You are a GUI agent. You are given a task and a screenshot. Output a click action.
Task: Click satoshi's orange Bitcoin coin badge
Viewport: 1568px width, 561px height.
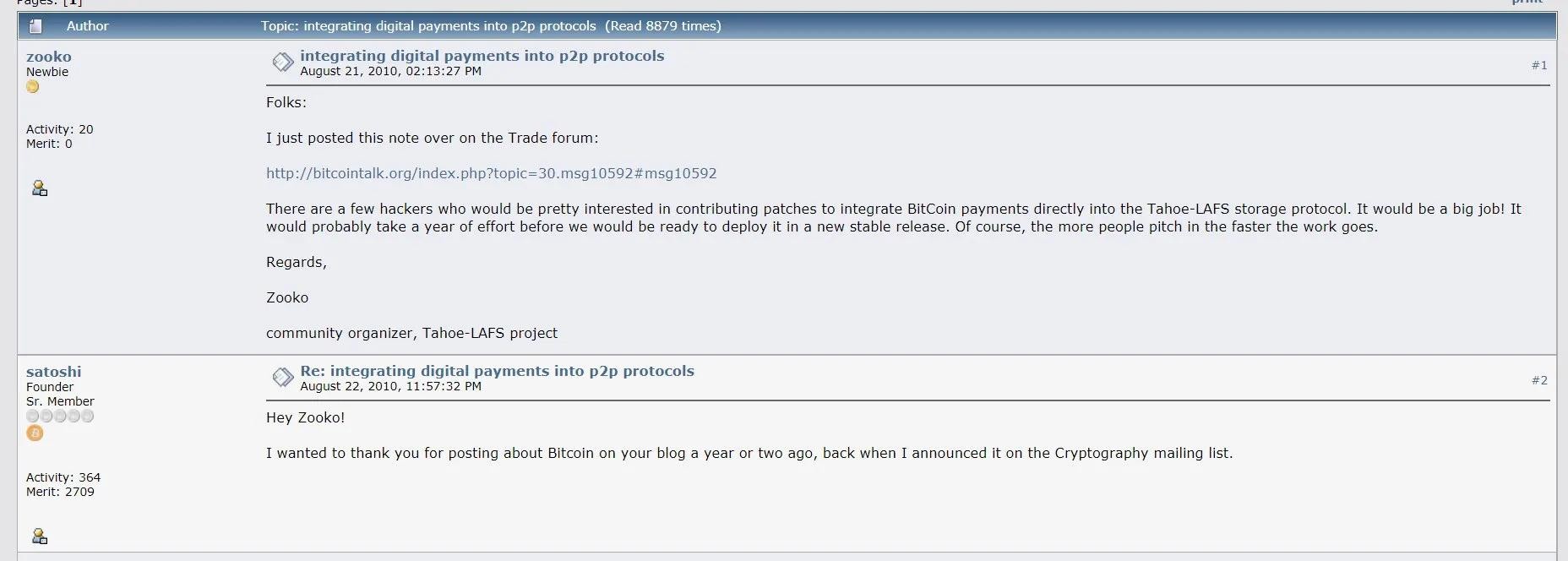(35, 433)
